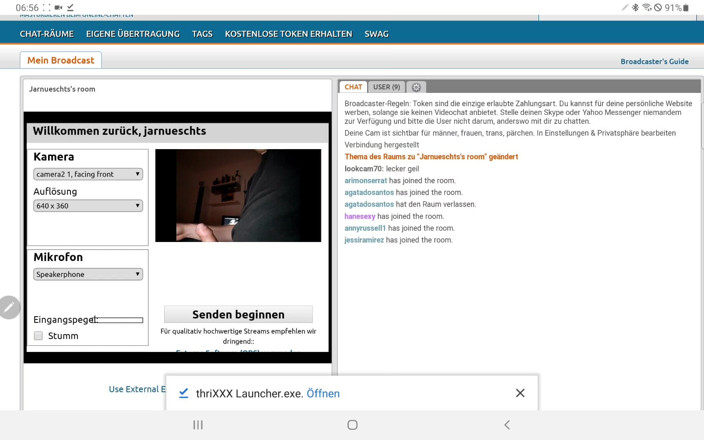This screenshot has width=704, height=440.
Task: Click the Verbindung hergestellt message
Action: [x=382, y=145]
